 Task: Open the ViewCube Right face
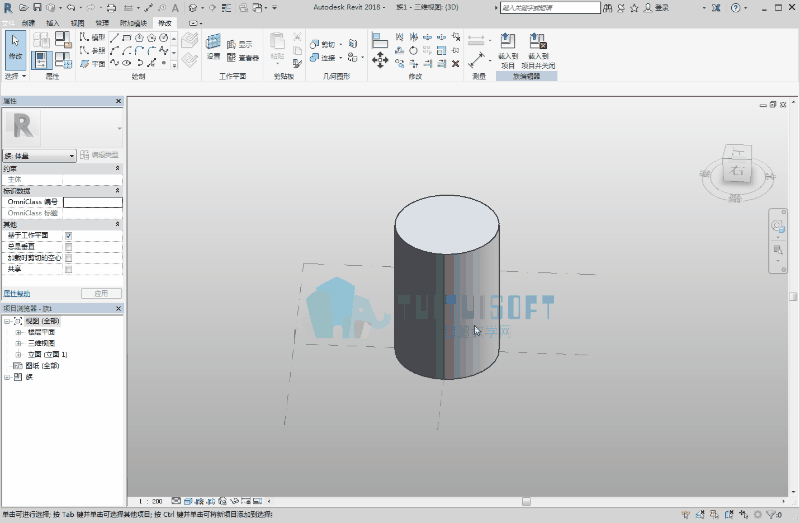pyautogui.click(x=737, y=170)
